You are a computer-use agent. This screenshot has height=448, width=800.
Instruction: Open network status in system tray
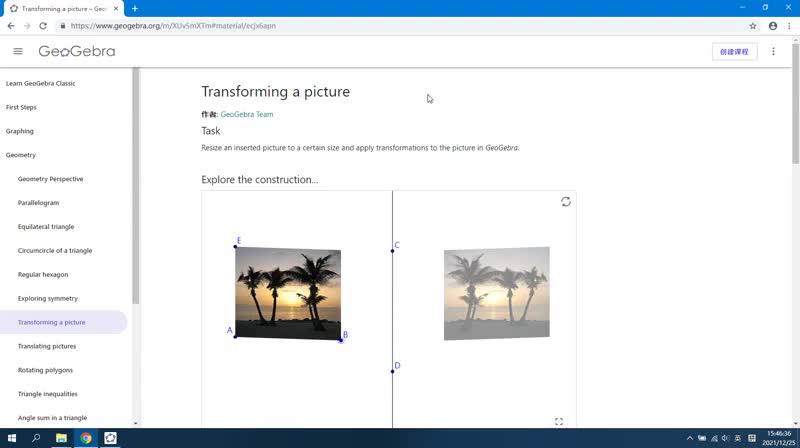pyautogui.click(x=714, y=438)
